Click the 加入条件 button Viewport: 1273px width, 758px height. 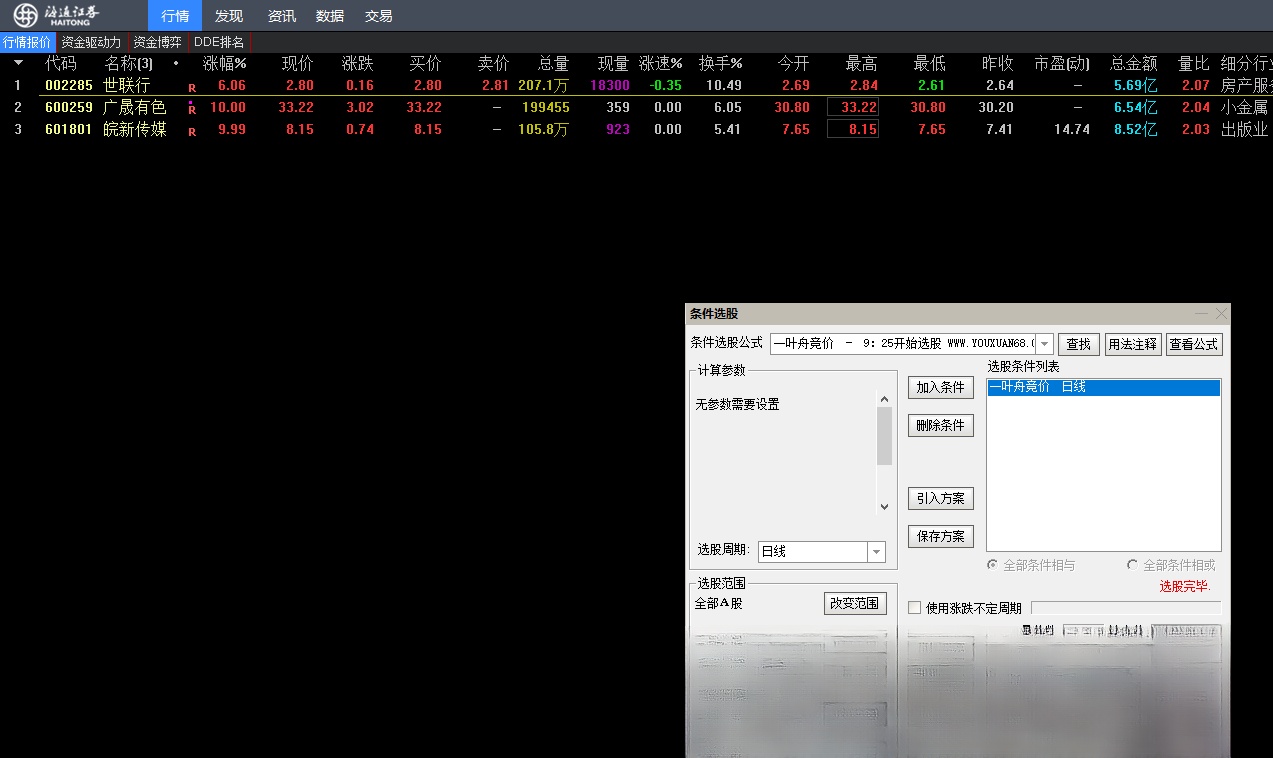pyautogui.click(x=939, y=387)
